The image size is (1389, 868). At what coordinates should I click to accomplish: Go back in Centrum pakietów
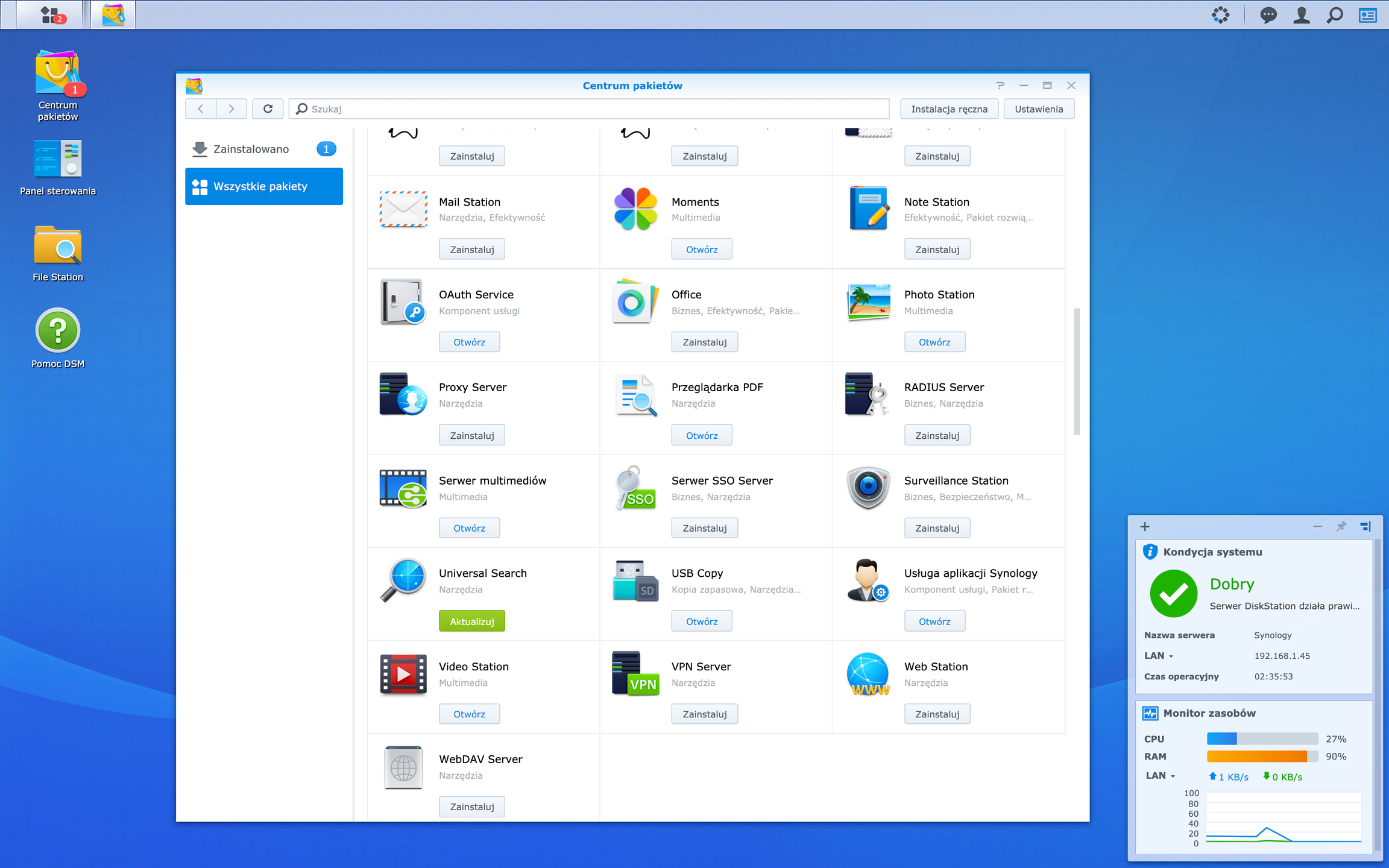[x=201, y=108]
